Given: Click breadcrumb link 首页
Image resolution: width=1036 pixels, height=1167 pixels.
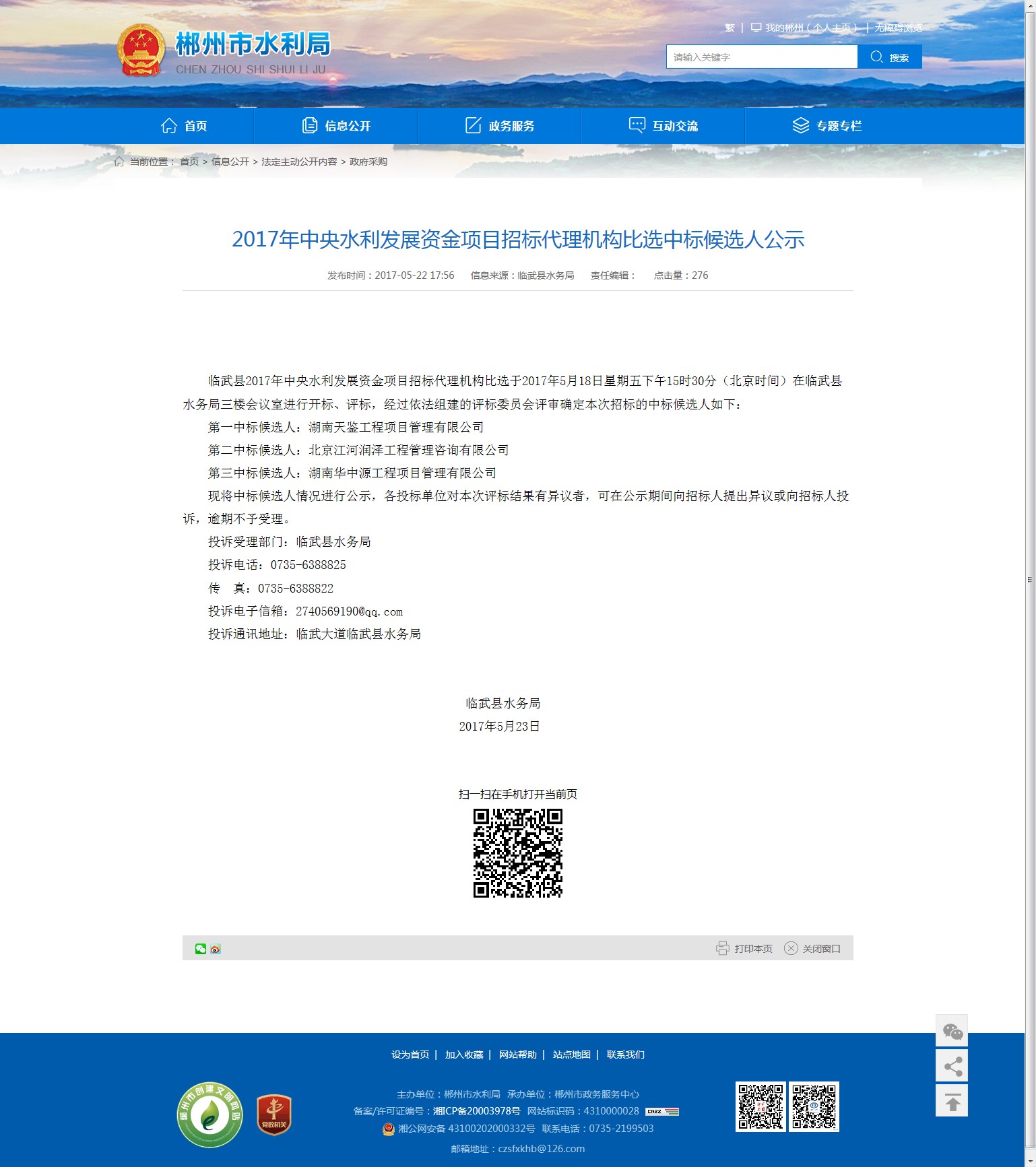Looking at the screenshot, I should [189, 162].
